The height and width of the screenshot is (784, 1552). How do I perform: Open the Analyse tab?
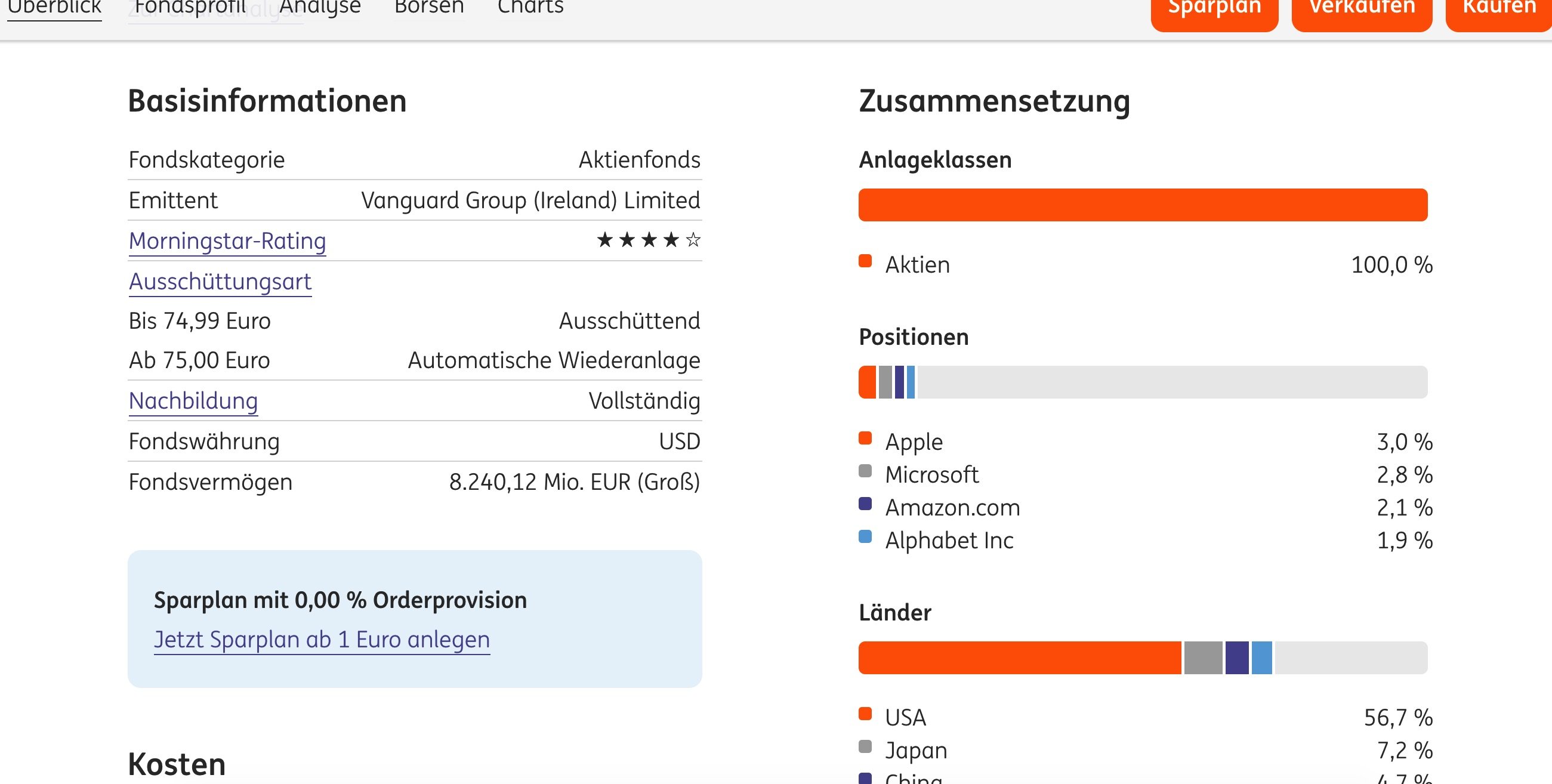[x=320, y=7]
